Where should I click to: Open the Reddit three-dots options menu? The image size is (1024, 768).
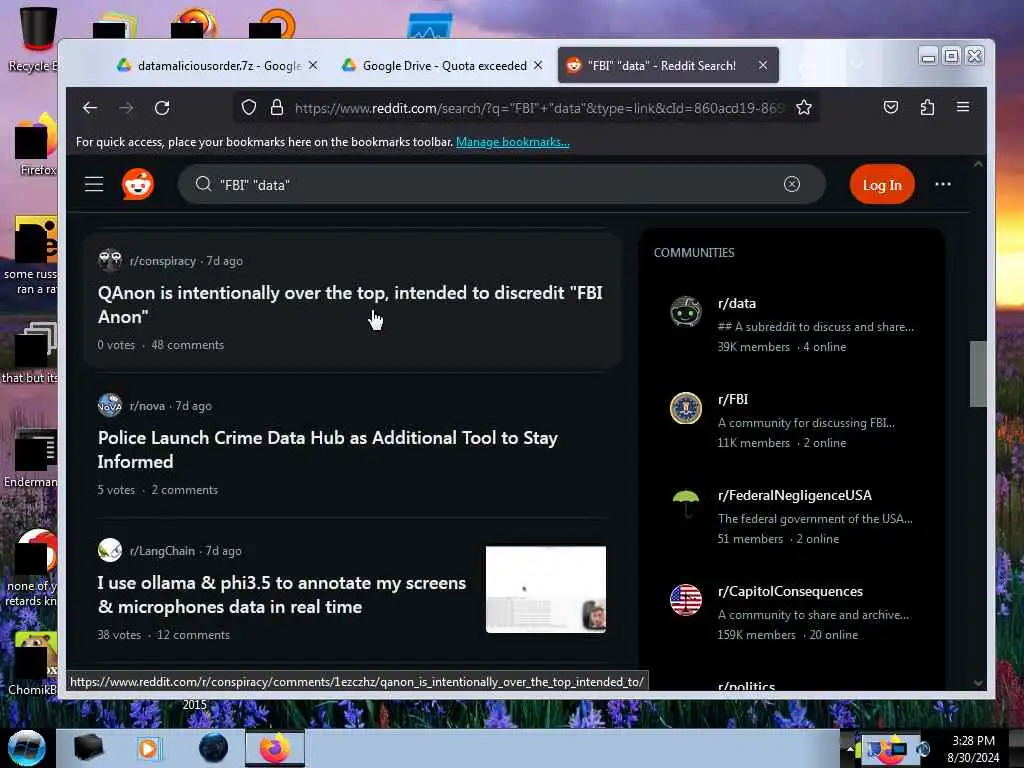942,184
